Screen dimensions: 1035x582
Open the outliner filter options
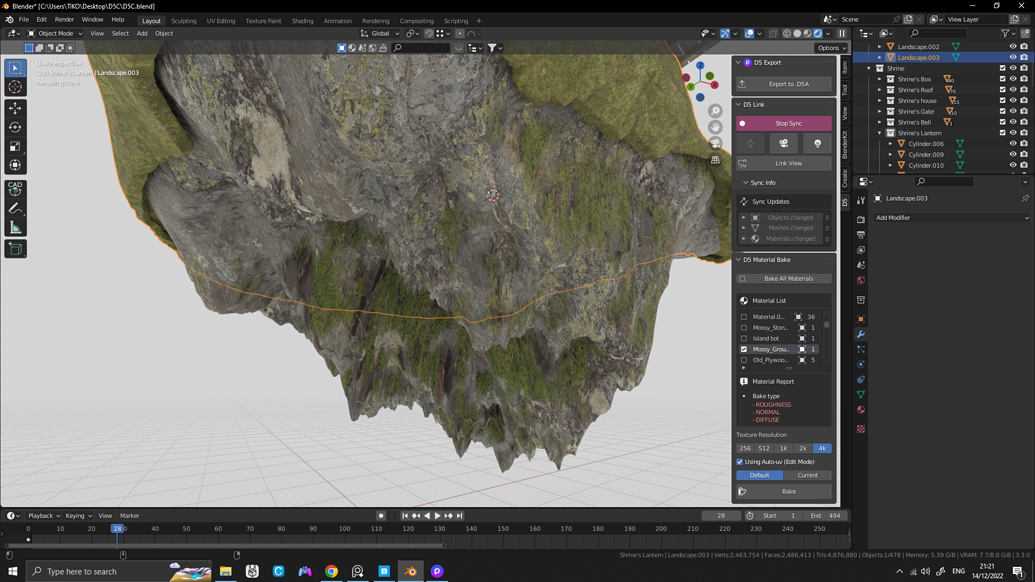tap(1005, 33)
